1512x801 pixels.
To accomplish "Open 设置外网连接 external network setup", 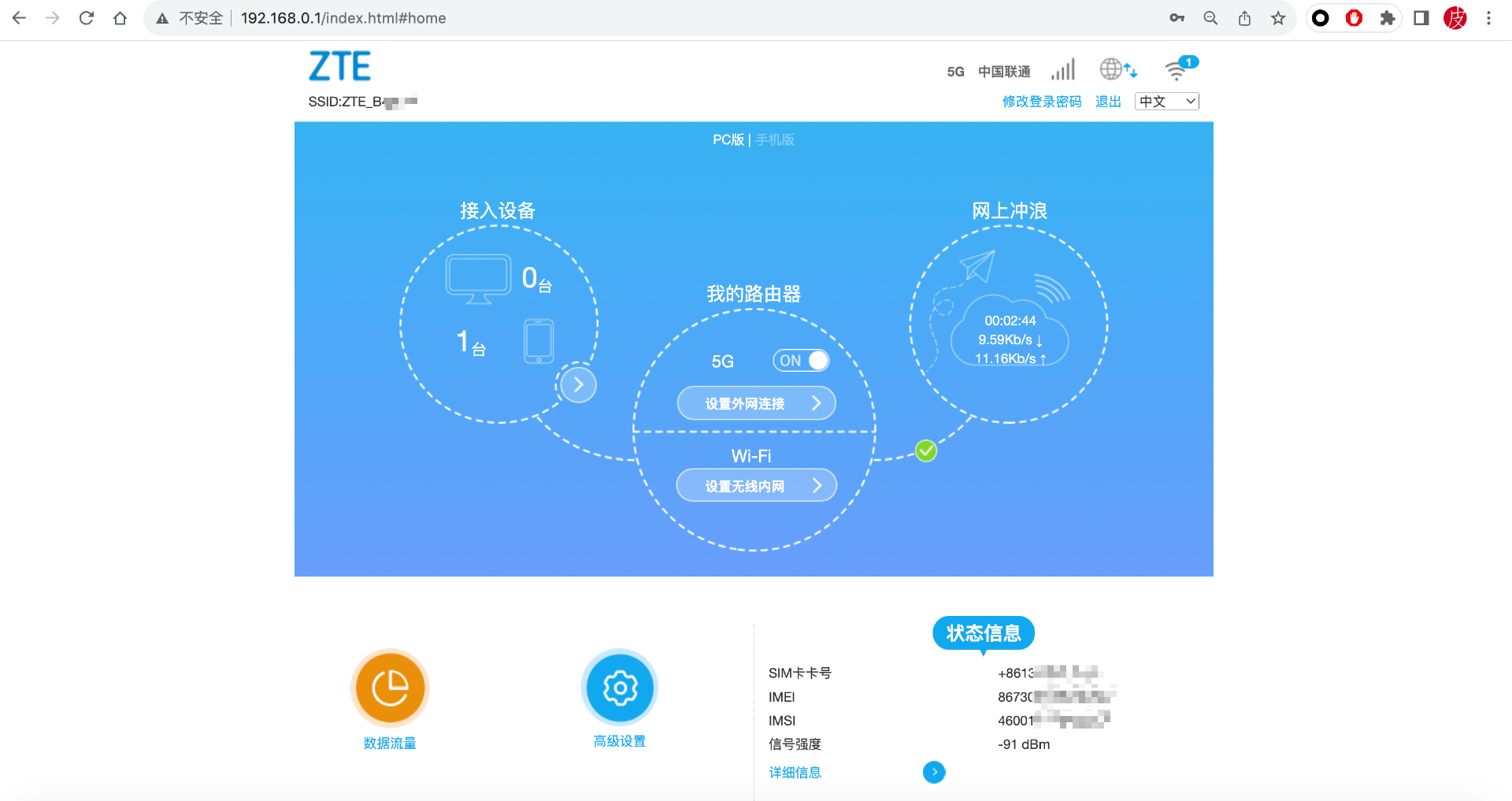I will (755, 402).
